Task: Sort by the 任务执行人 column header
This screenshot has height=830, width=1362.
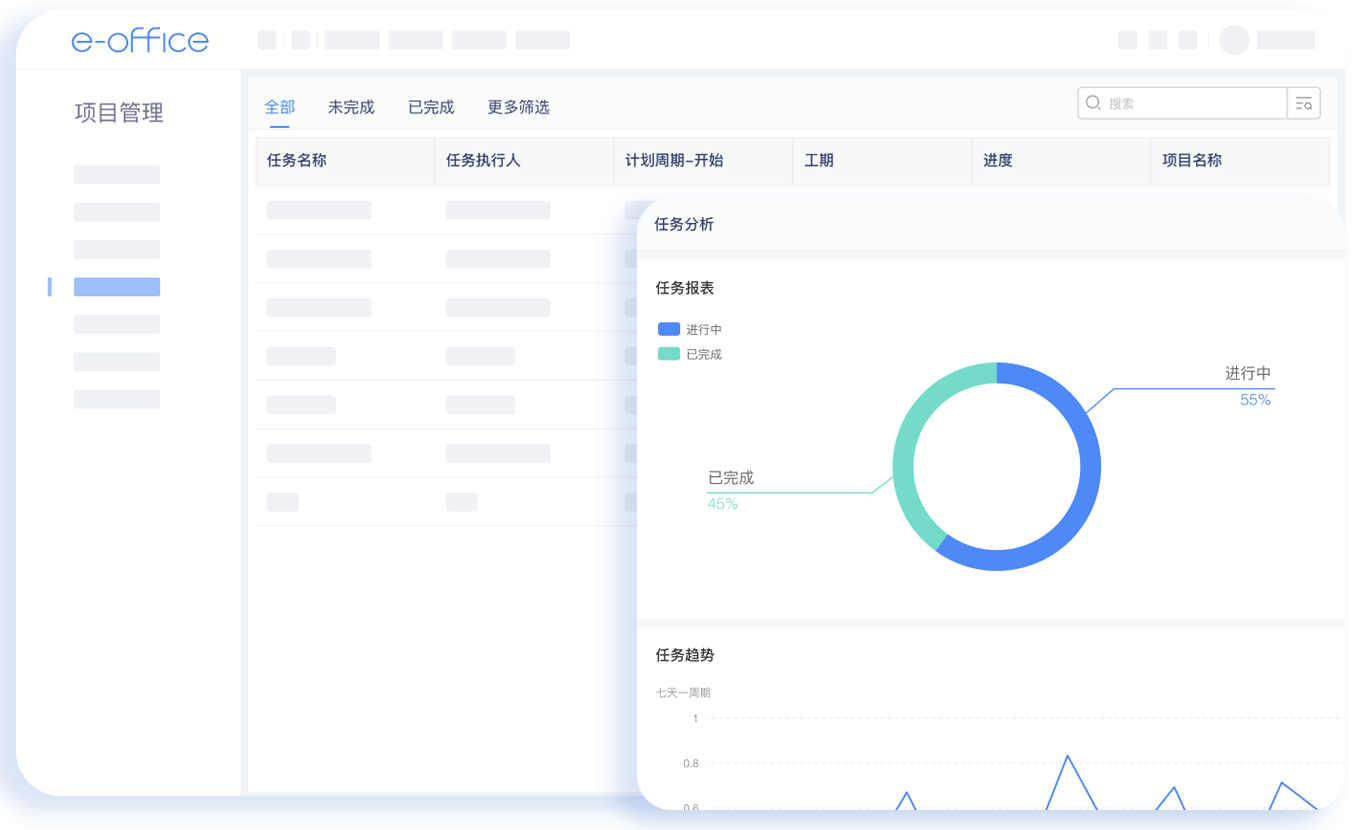Action: [x=483, y=160]
